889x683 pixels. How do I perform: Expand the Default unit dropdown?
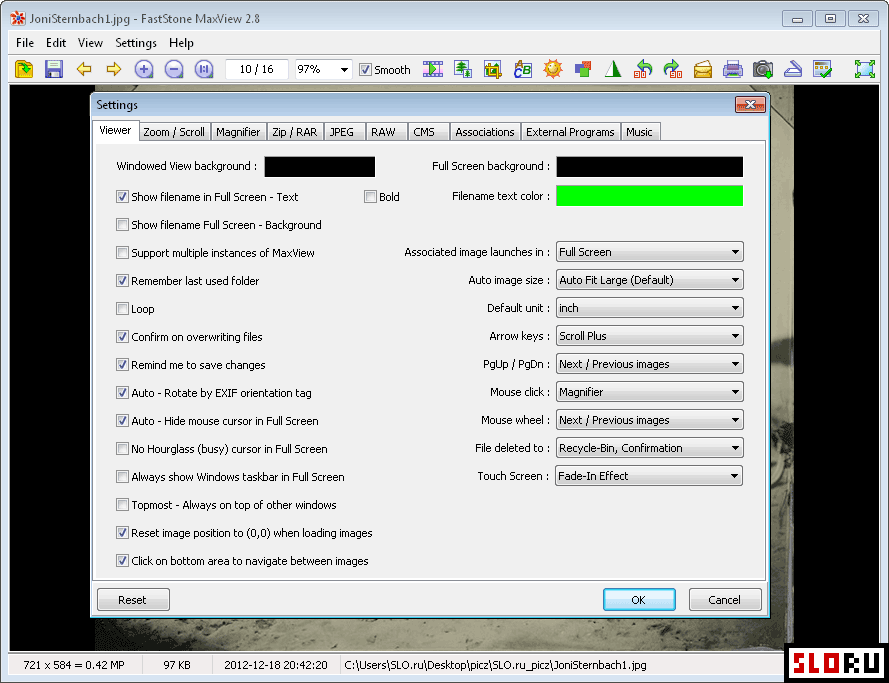click(x=649, y=308)
